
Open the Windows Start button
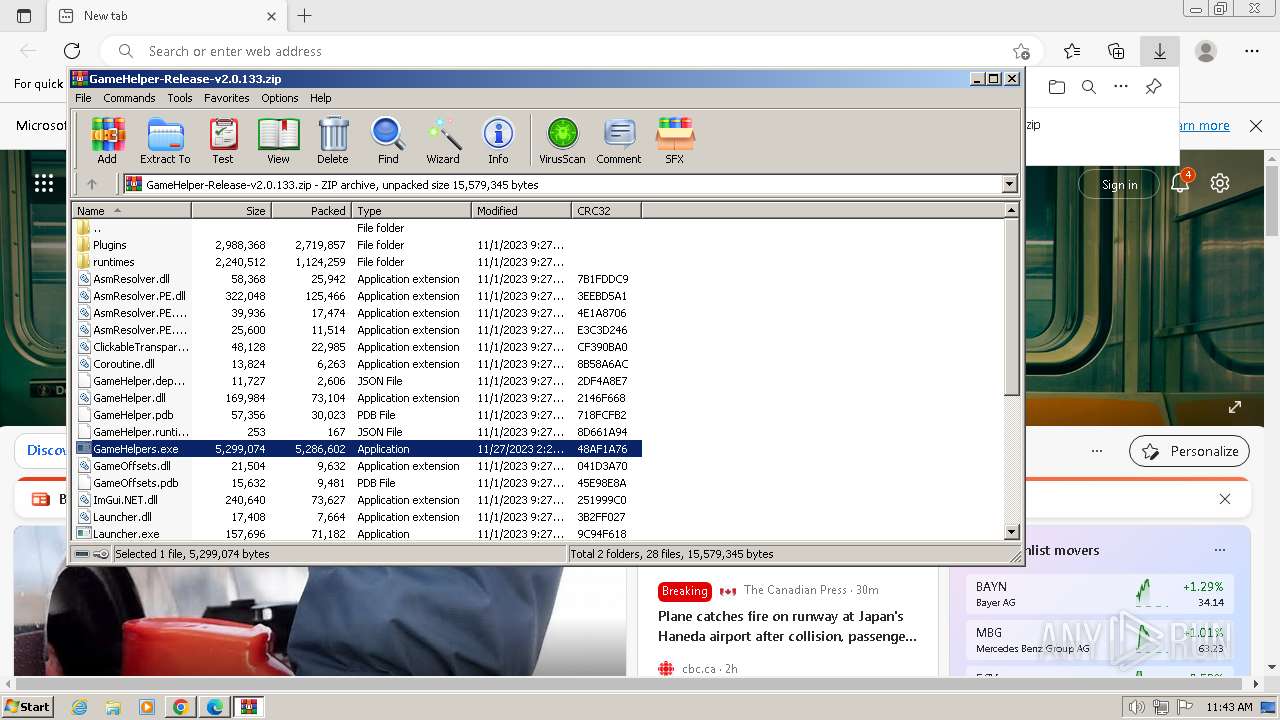click(28, 706)
